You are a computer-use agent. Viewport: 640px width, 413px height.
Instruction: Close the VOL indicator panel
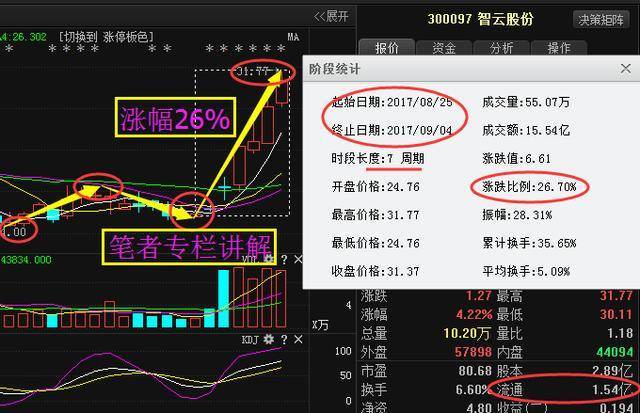(x=298, y=259)
